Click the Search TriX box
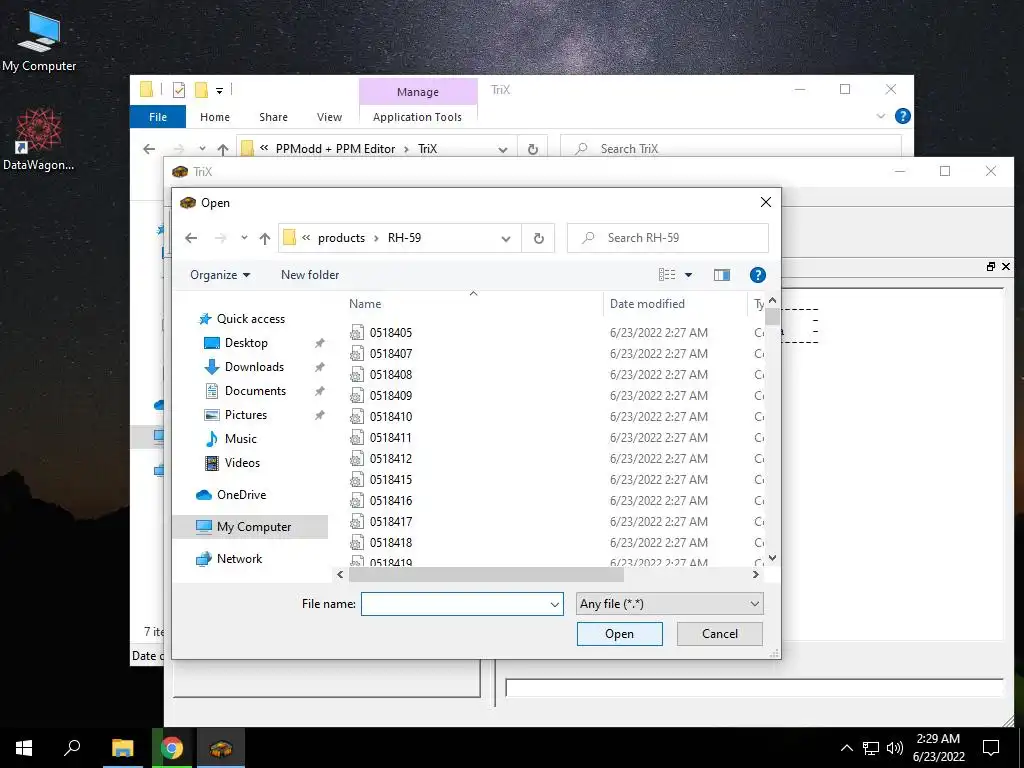This screenshot has height=768, width=1024. point(731,149)
